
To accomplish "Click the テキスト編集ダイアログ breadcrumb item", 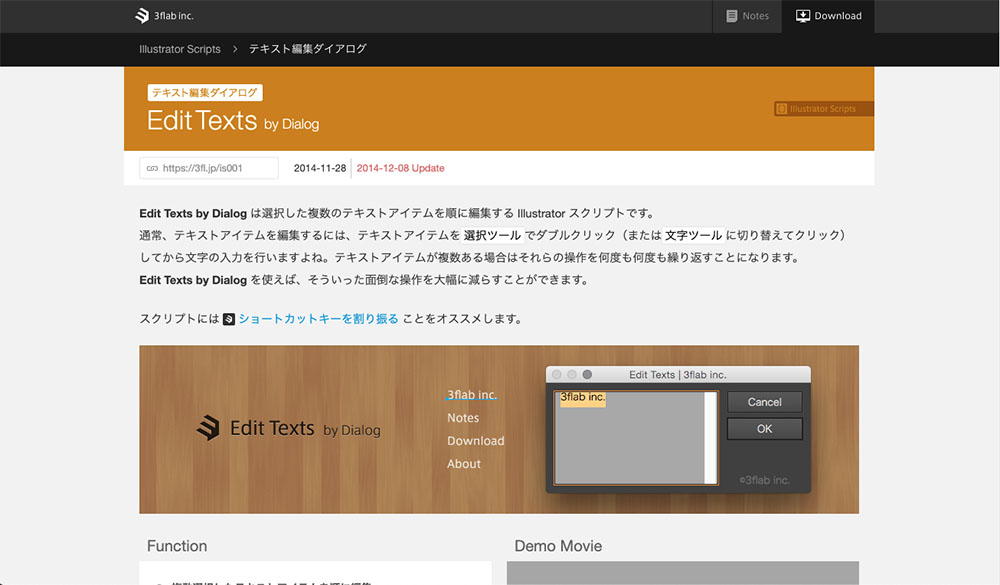I will (308, 49).
